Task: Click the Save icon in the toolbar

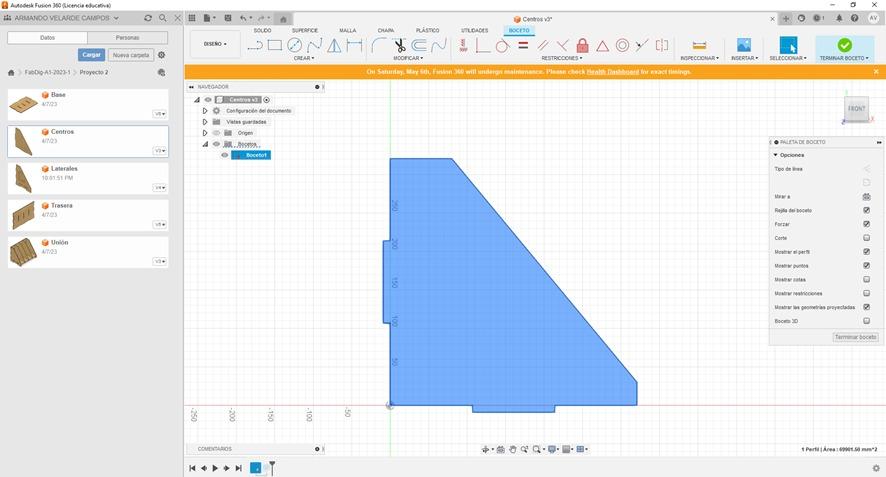Action: coord(228,18)
